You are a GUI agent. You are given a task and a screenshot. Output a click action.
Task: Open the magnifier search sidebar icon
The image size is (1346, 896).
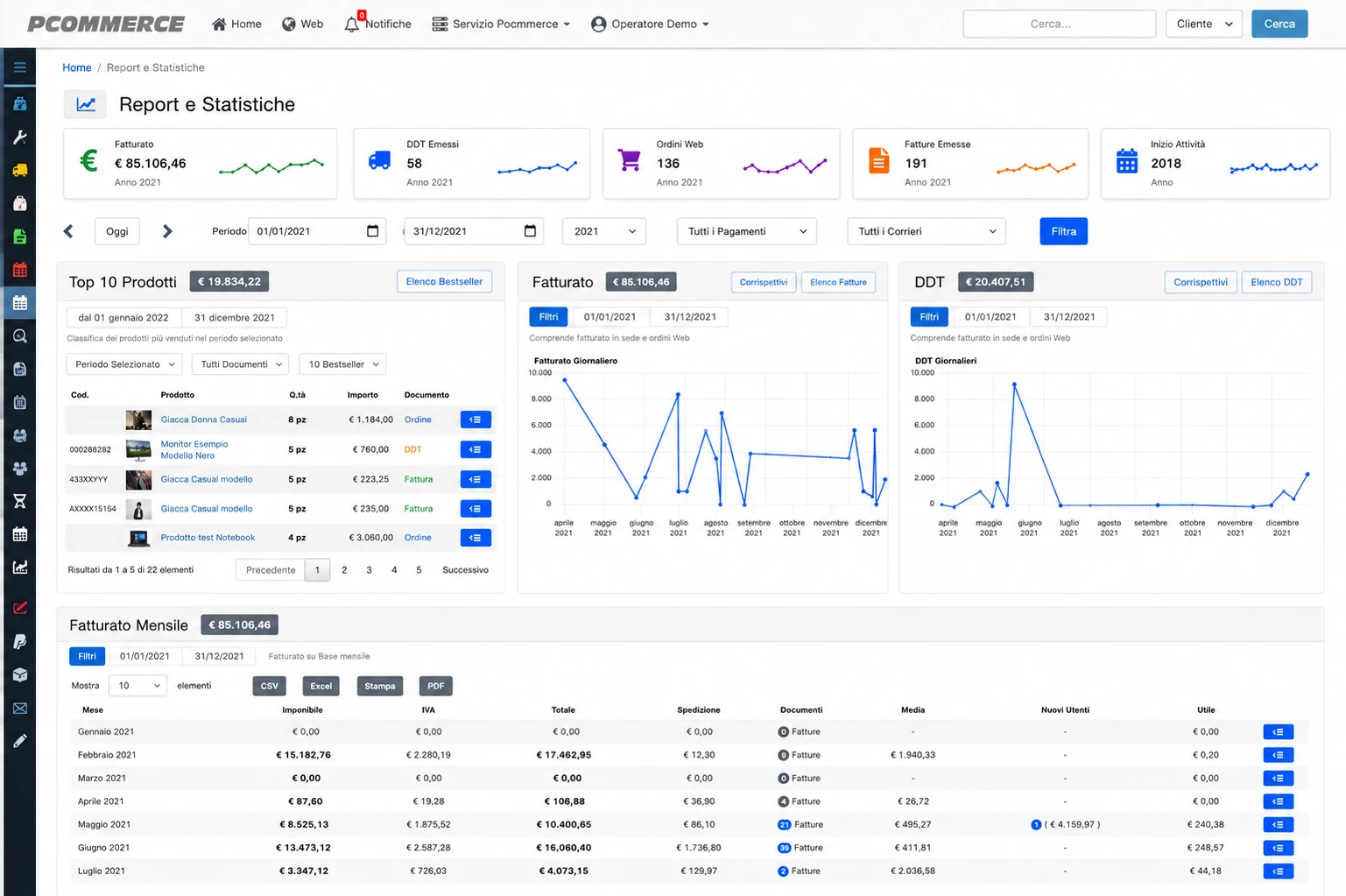[x=19, y=336]
